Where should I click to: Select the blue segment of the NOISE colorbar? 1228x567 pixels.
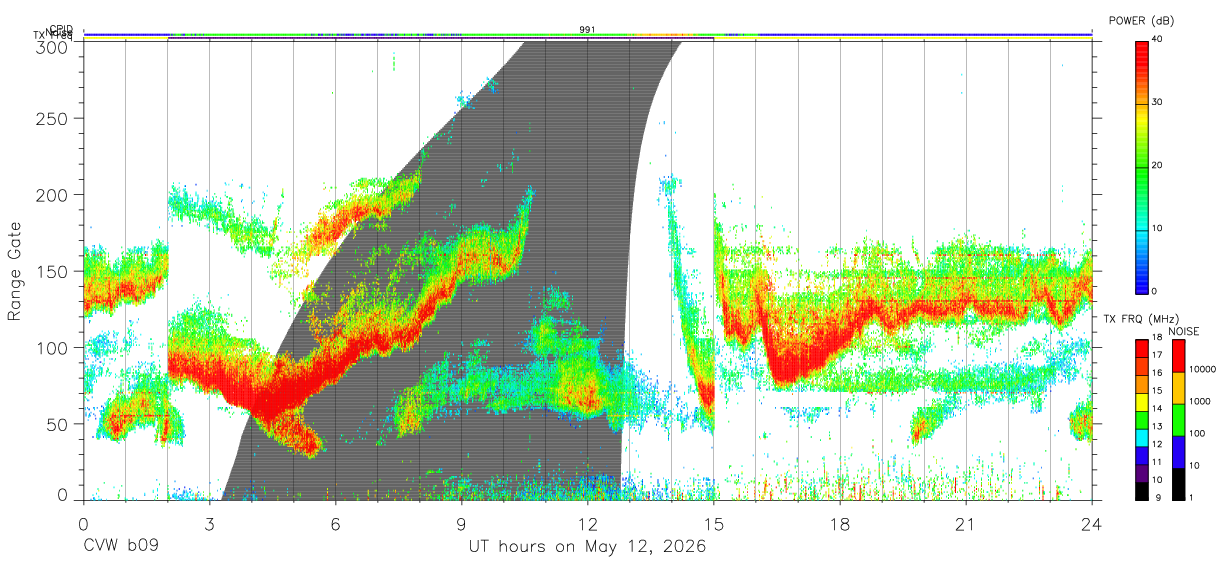click(x=1179, y=452)
